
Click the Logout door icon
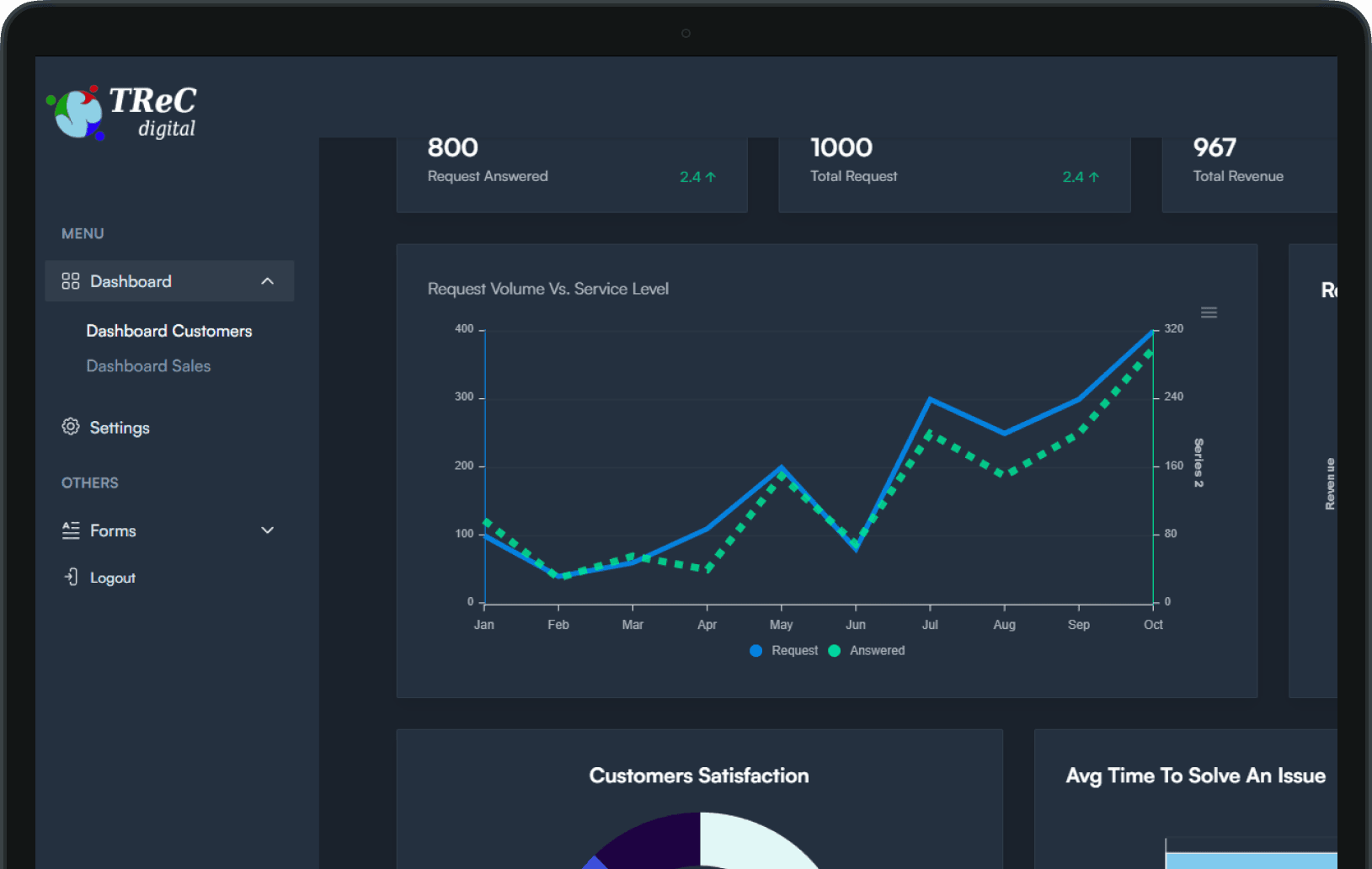pos(72,577)
